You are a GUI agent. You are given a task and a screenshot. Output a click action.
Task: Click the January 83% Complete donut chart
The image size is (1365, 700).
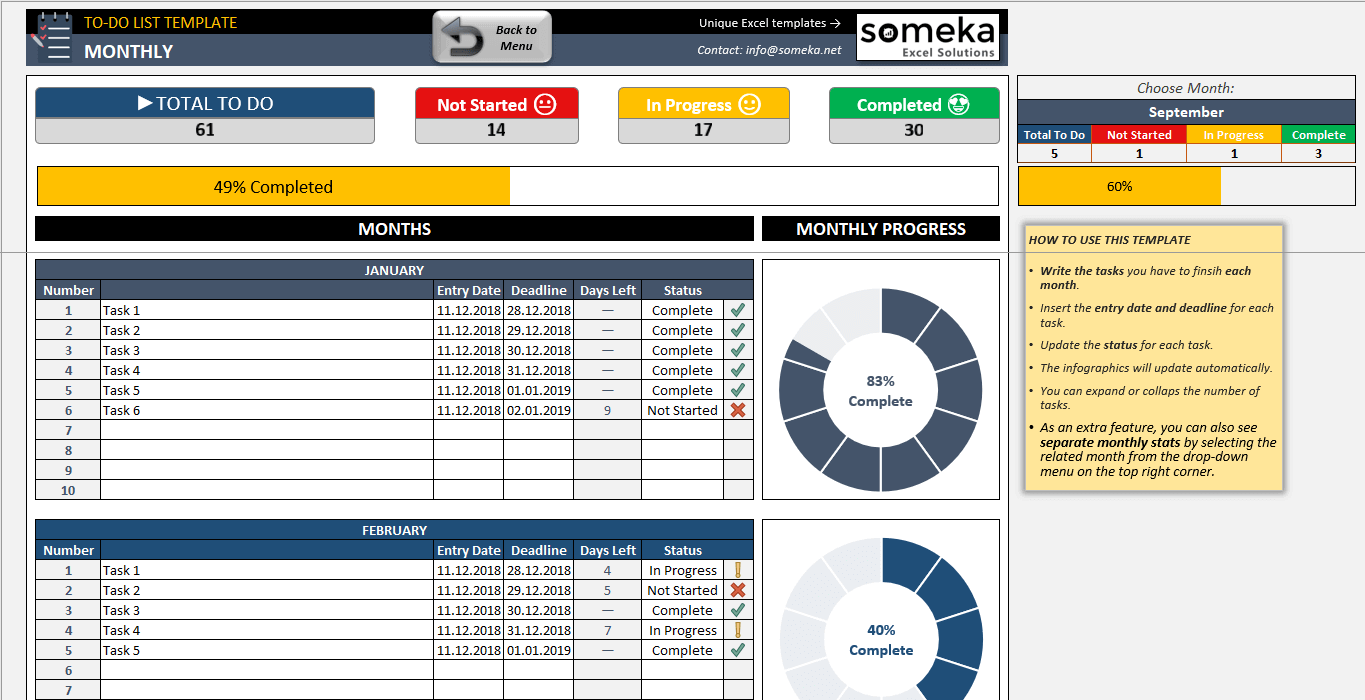click(881, 390)
